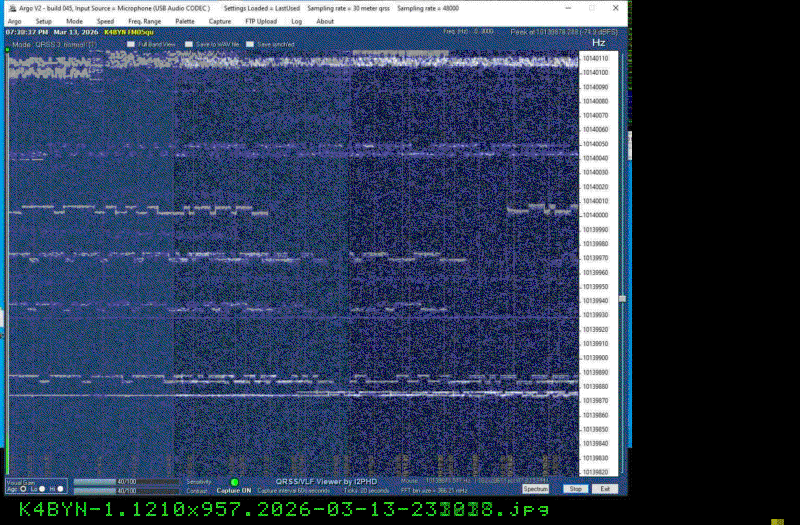Maximize the Argo window

(590, 7)
